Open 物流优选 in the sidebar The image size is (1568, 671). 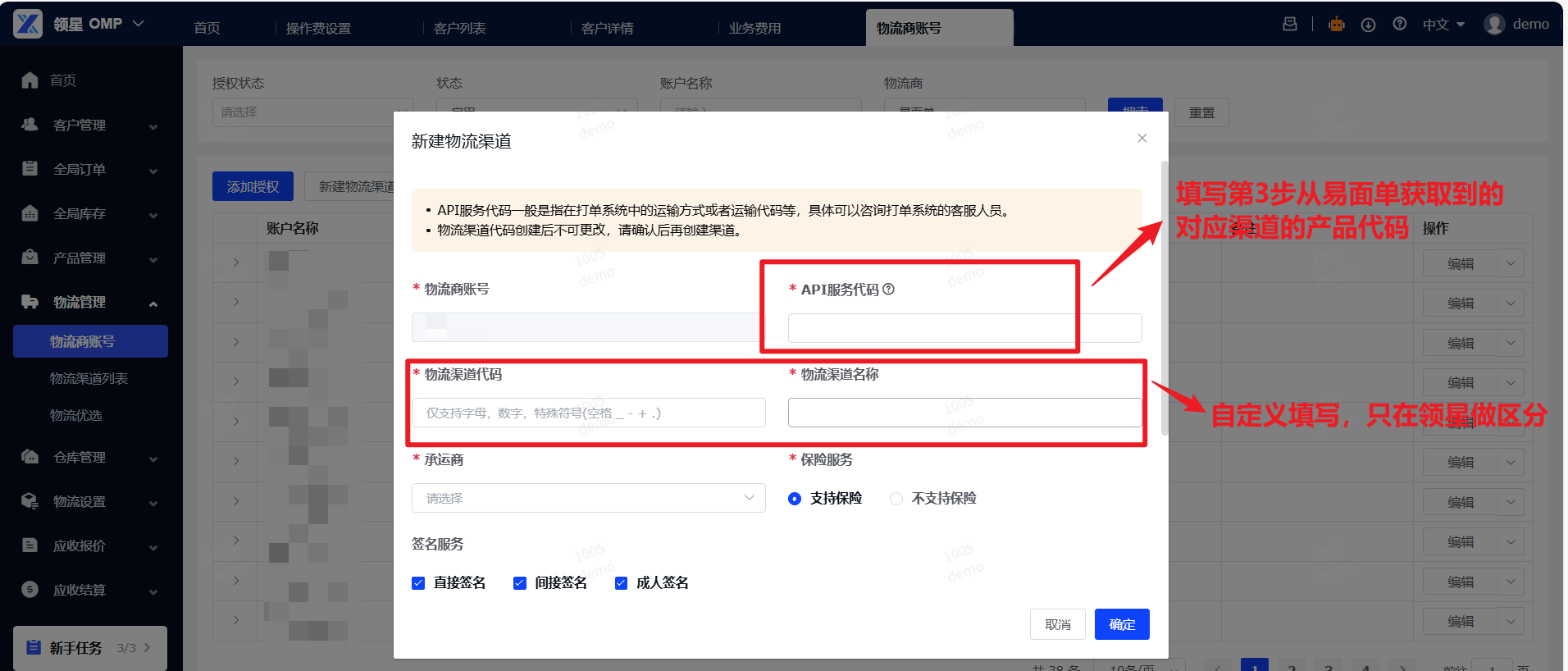(75, 415)
